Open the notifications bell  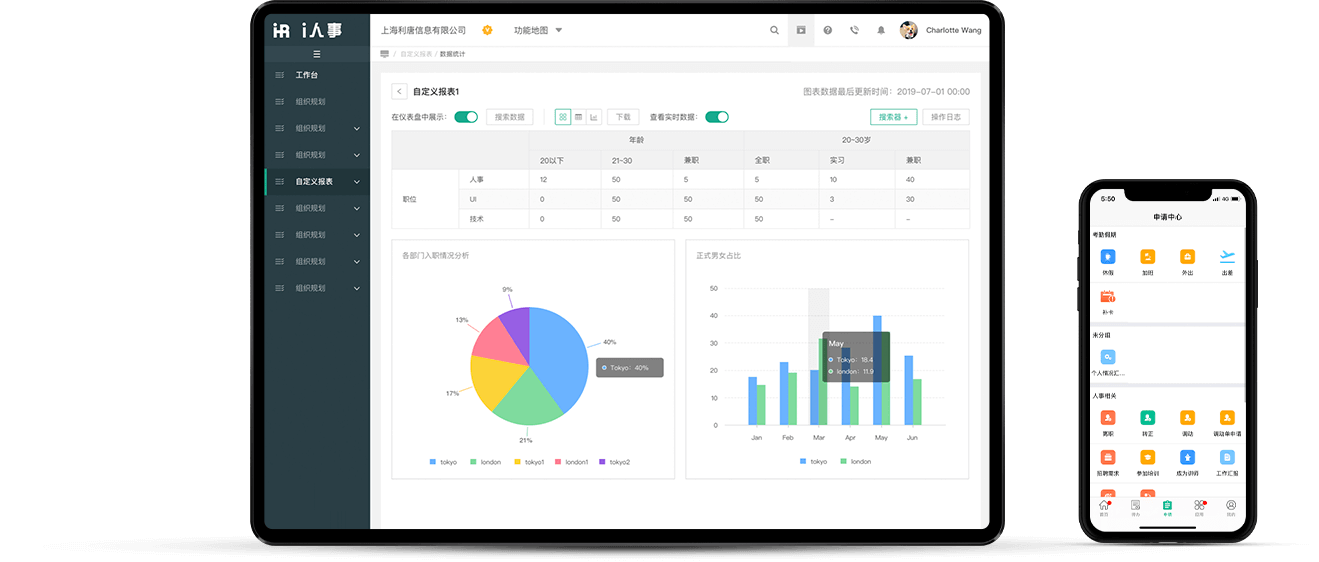[881, 30]
